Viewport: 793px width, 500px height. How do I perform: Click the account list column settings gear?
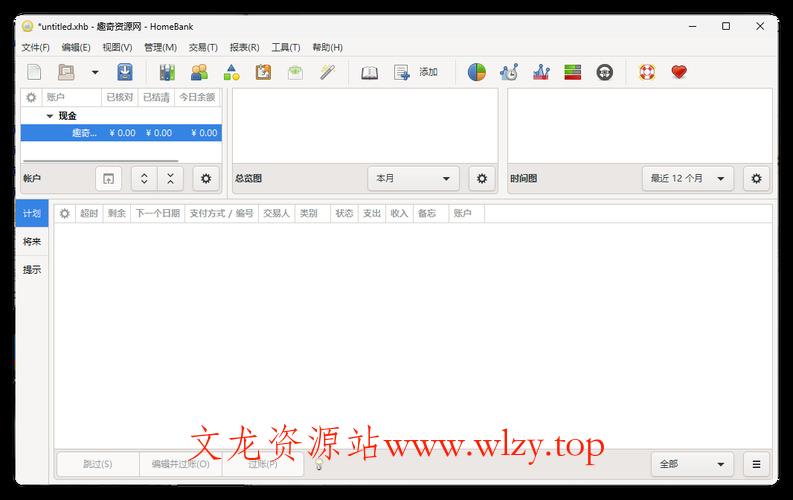point(31,97)
